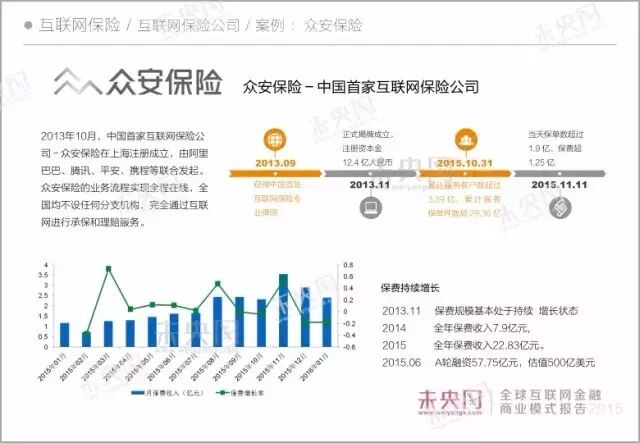The height and width of the screenshot is (443, 640).
Task: Click the blue bar for 2015年05月
Action: click(152, 332)
